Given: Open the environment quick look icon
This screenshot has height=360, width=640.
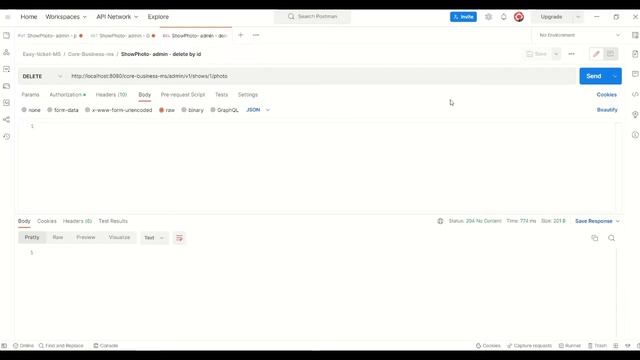Looking at the screenshot, I should coord(635,36).
